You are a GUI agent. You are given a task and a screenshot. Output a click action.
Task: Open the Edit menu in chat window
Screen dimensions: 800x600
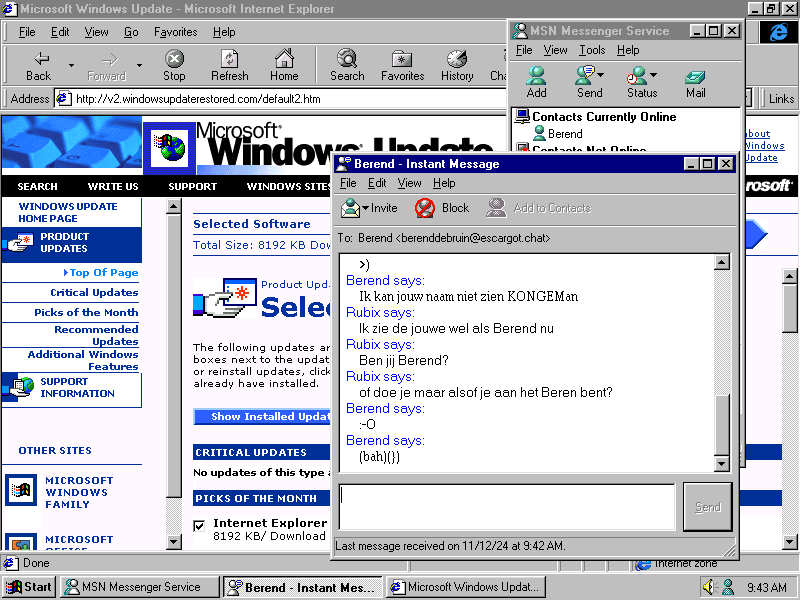pyautogui.click(x=377, y=183)
